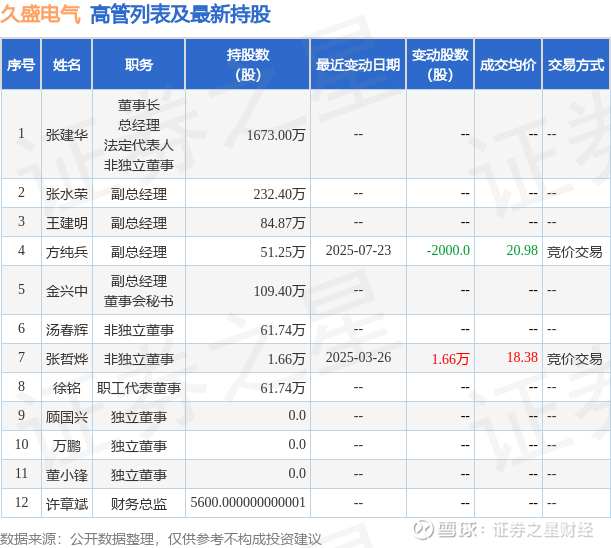Click the 法定代表人 title in row 1
This screenshot has width=611, height=548.
tap(139, 145)
